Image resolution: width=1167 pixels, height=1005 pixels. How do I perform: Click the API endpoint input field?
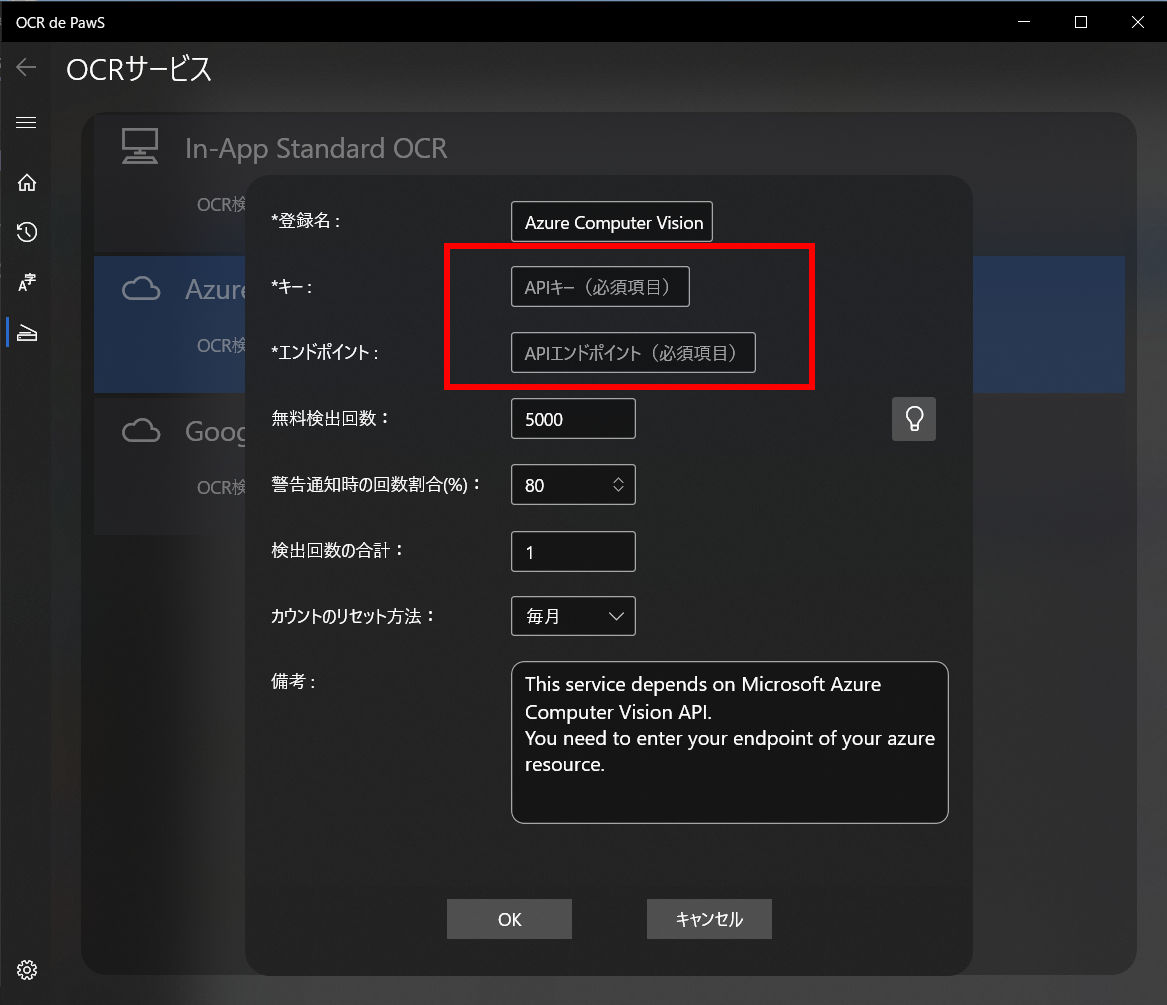tap(632, 353)
